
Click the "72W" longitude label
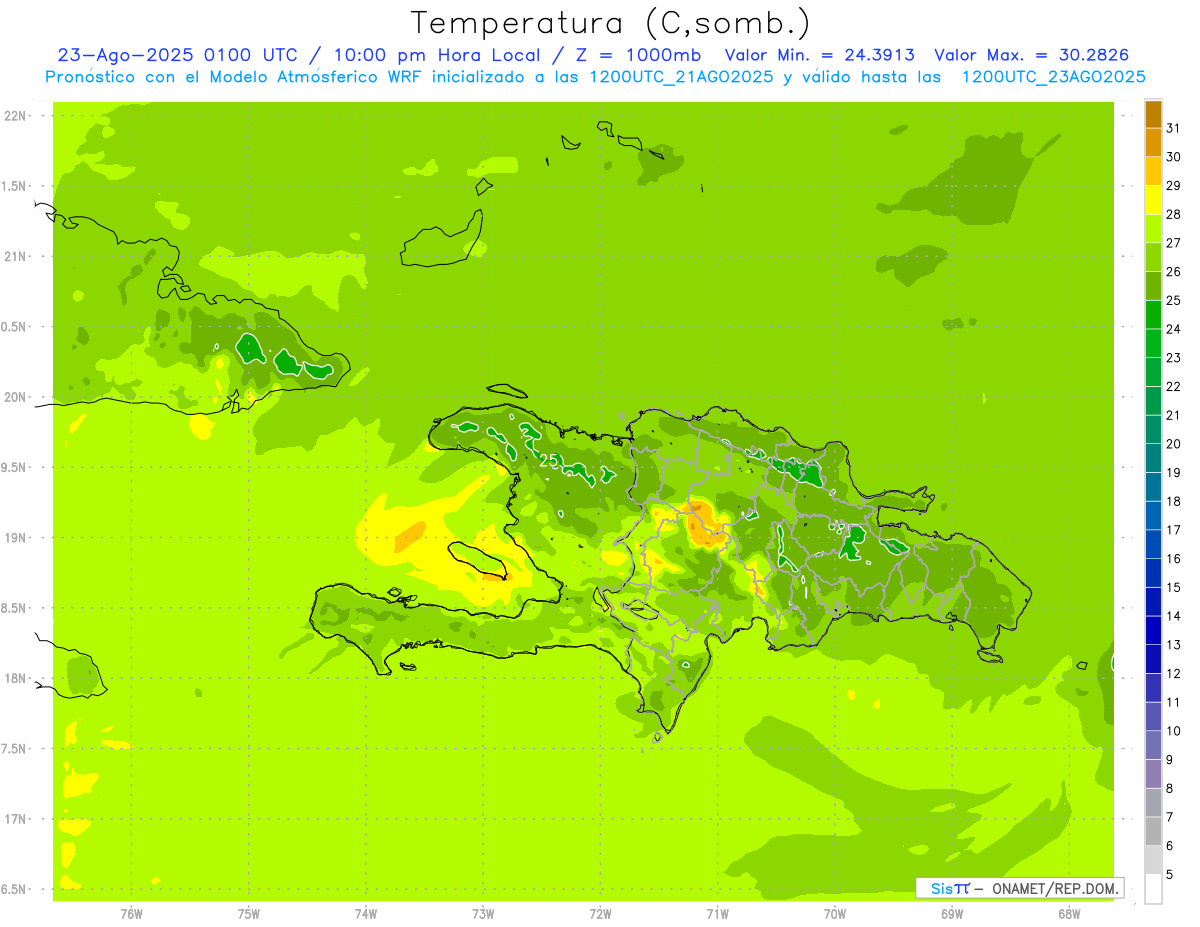point(600,913)
